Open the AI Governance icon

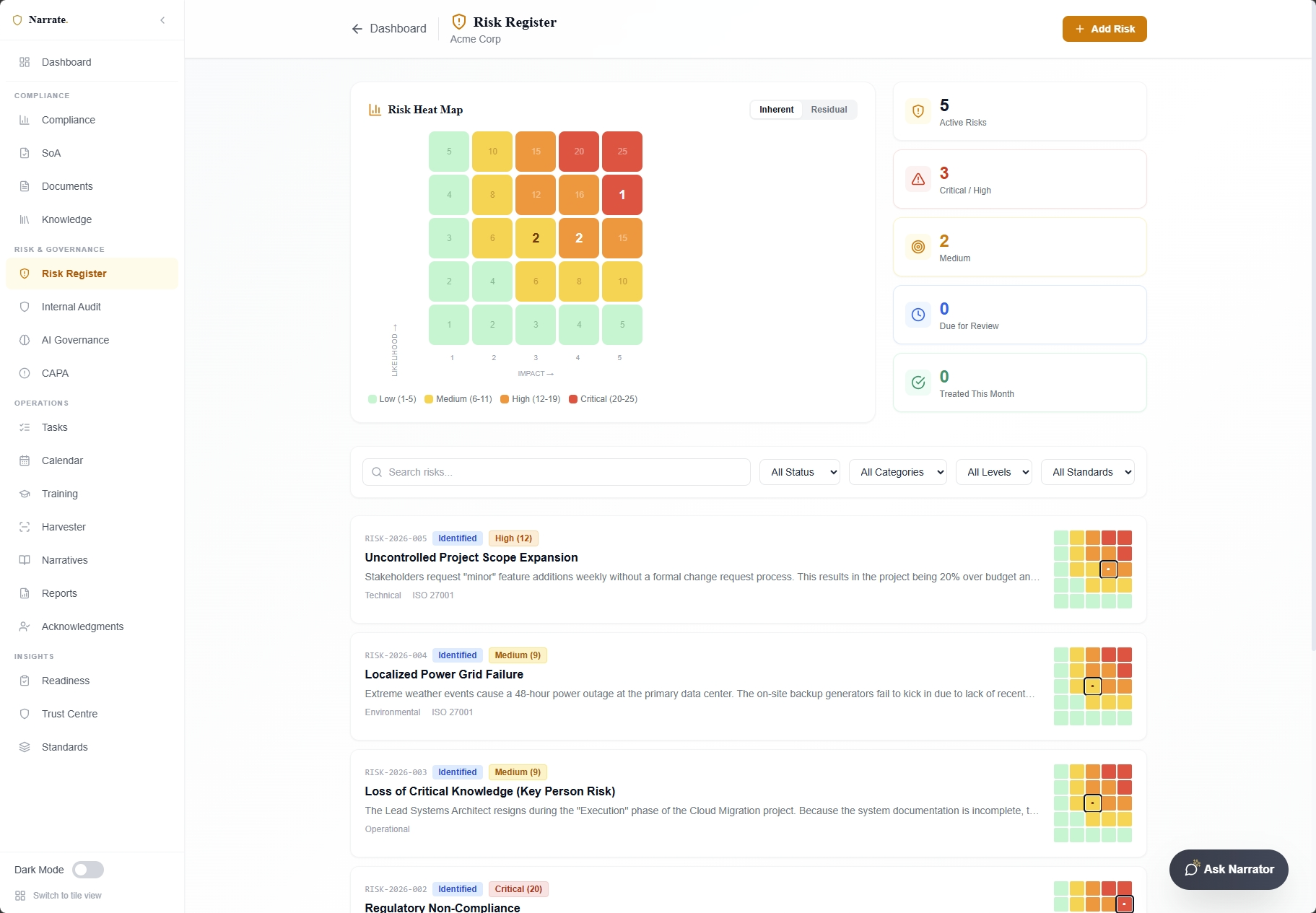click(x=24, y=340)
